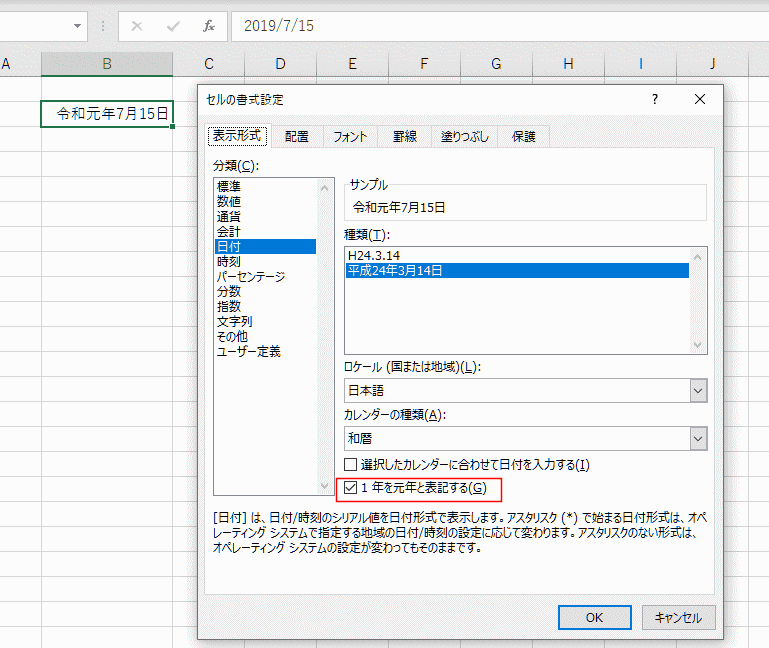Open the Name Box dropdown arrow
Image resolution: width=769 pixels, height=648 pixels.
tap(78, 26)
